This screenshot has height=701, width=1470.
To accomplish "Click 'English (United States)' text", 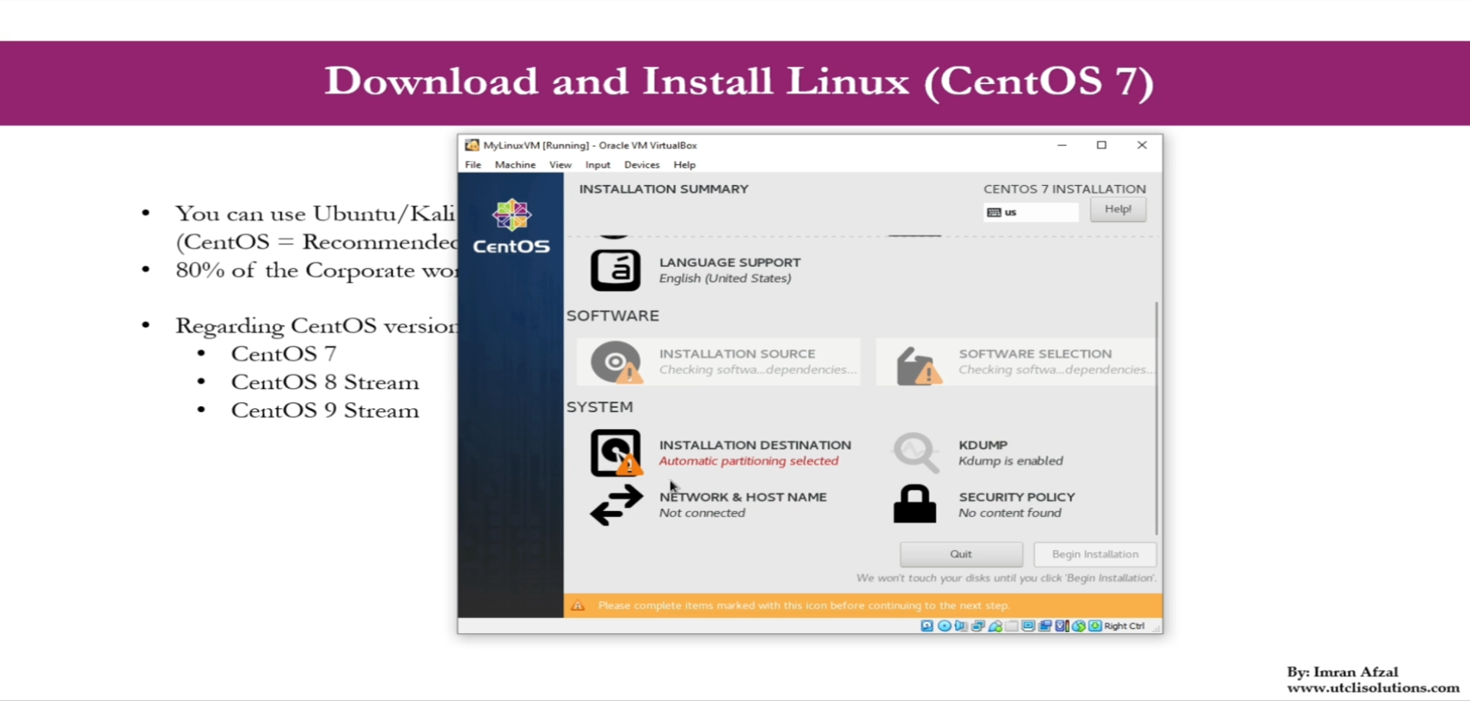I will click(725, 278).
